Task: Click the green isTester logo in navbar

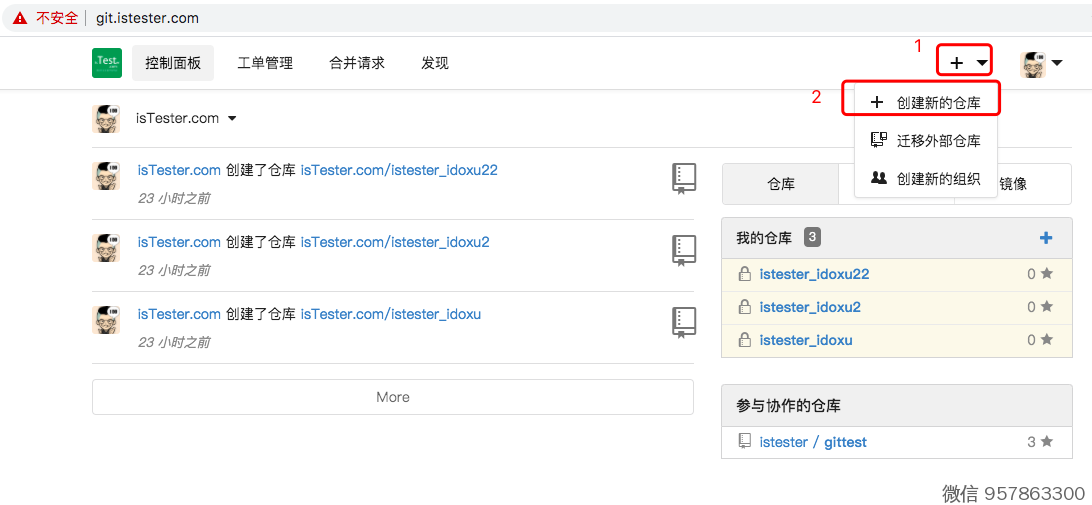Action: pos(107,63)
